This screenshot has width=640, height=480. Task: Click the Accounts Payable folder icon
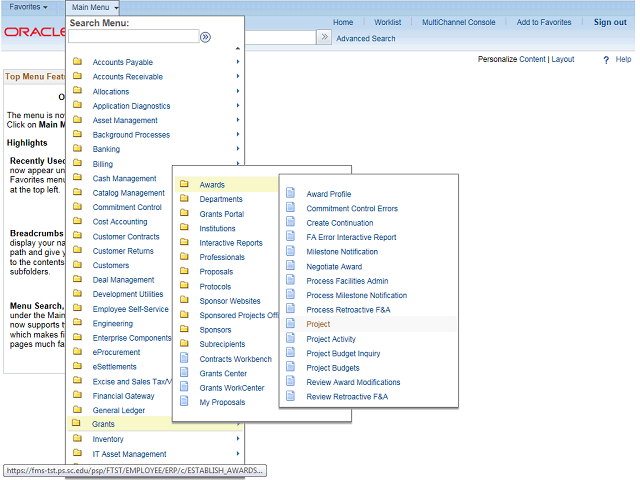(77, 62)
